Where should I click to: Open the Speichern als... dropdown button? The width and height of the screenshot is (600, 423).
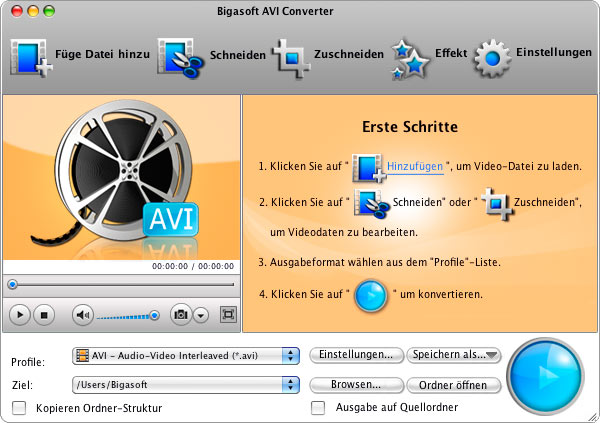click(453, 355)
